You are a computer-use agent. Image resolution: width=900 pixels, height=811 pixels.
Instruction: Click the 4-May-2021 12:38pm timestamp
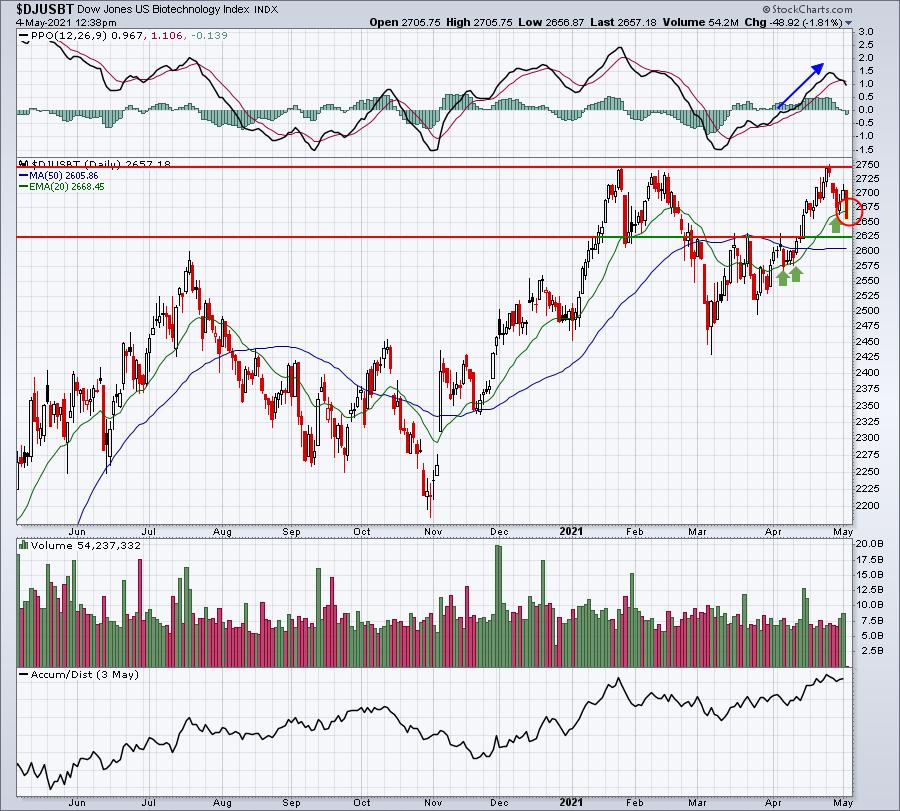point(66,23)
